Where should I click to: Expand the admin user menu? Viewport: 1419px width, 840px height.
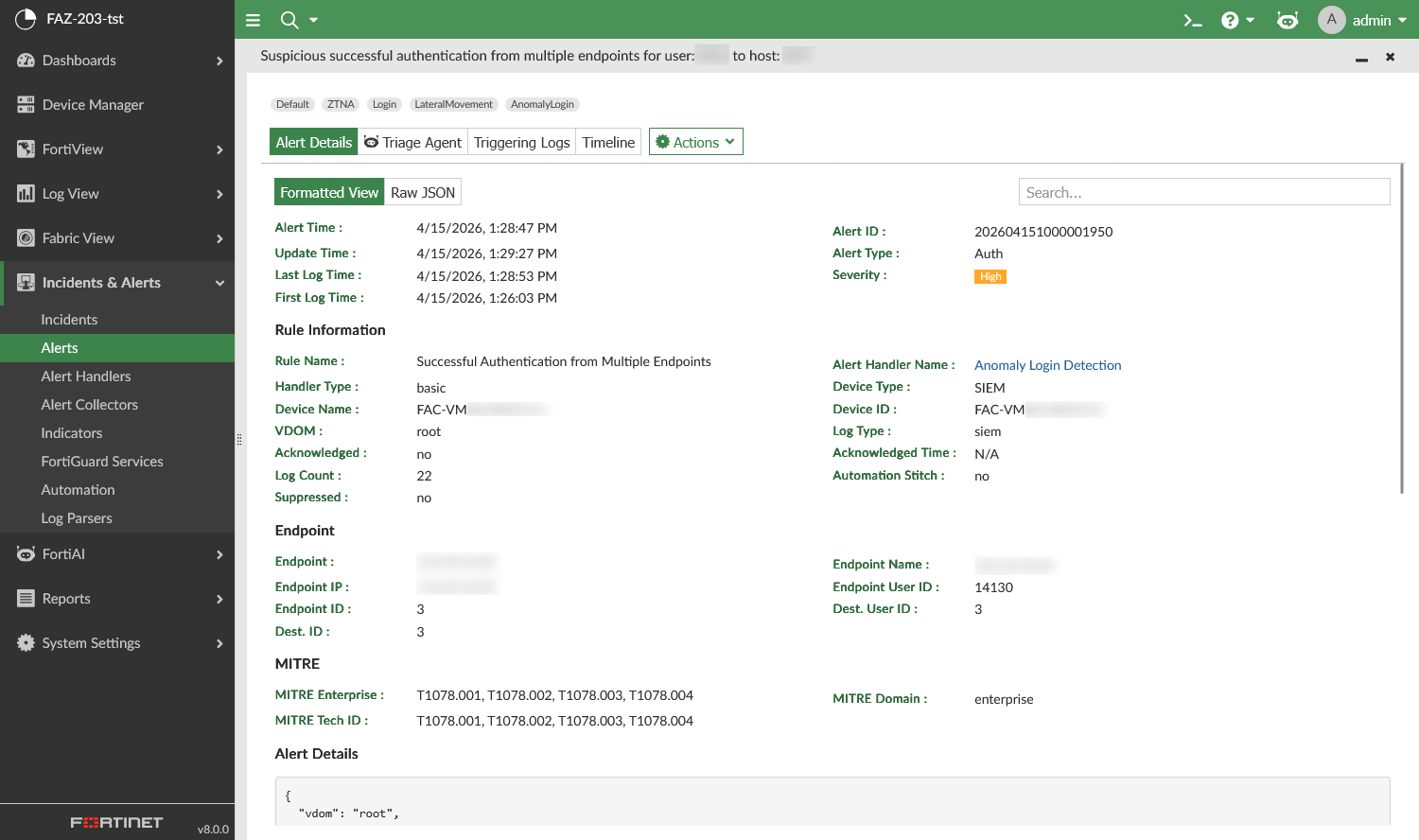tap(1362, 20)
